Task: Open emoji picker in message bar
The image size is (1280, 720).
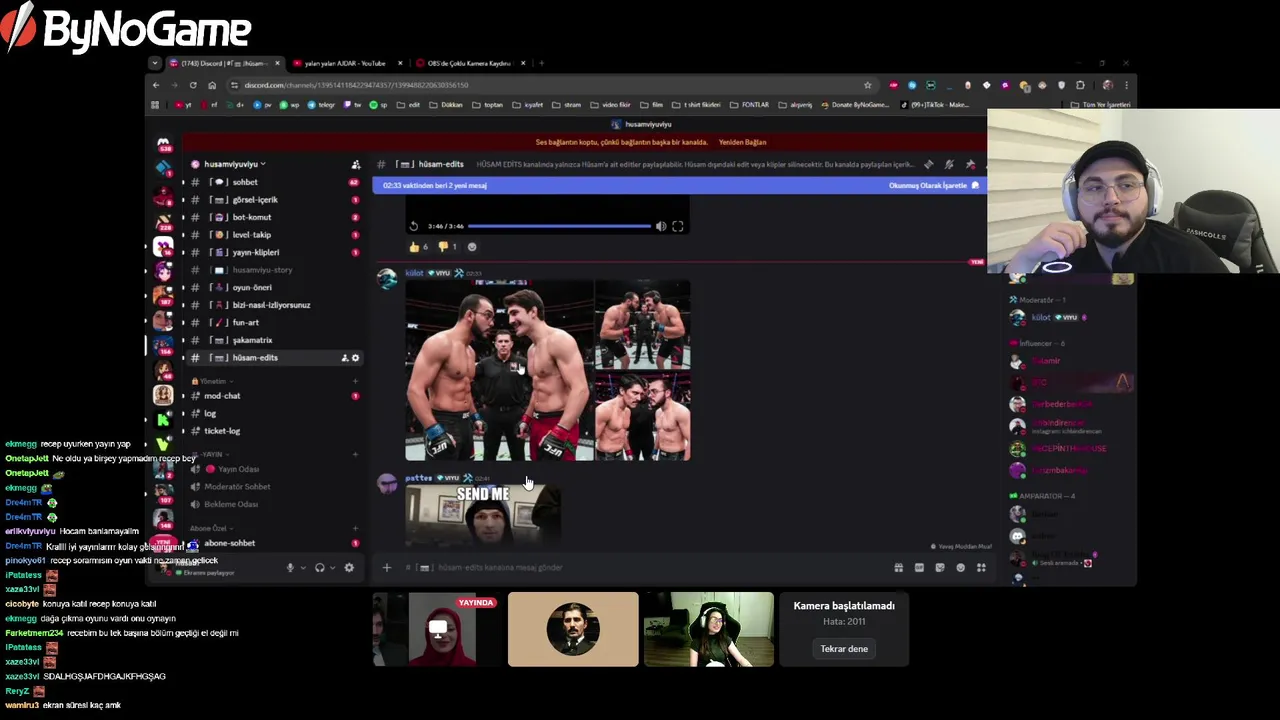Action: [x=961, y=568]
